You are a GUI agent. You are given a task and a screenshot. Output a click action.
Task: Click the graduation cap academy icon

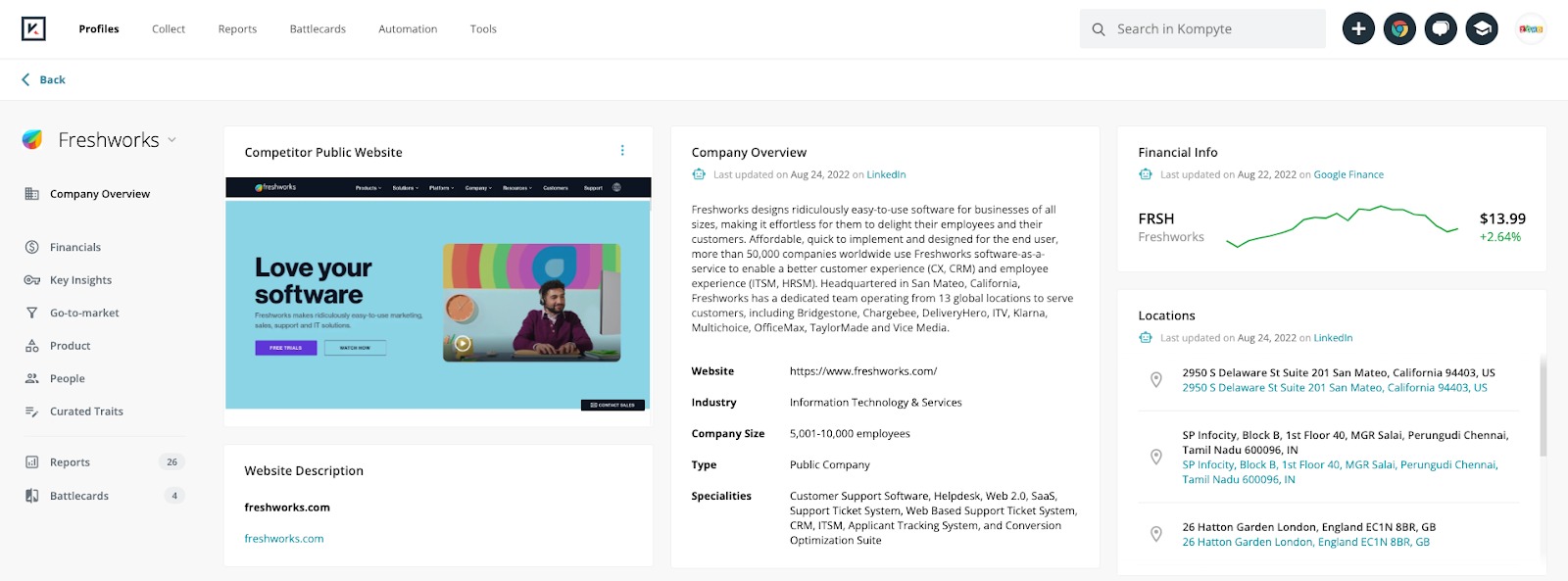(1482, 29)
